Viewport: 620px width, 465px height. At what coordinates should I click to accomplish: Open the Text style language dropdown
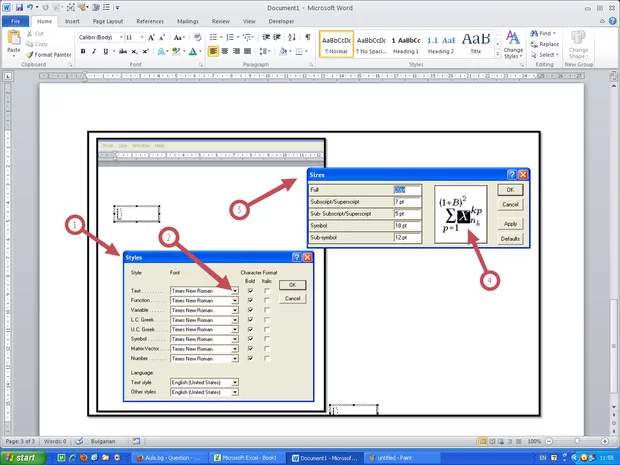tap(235, 382)
